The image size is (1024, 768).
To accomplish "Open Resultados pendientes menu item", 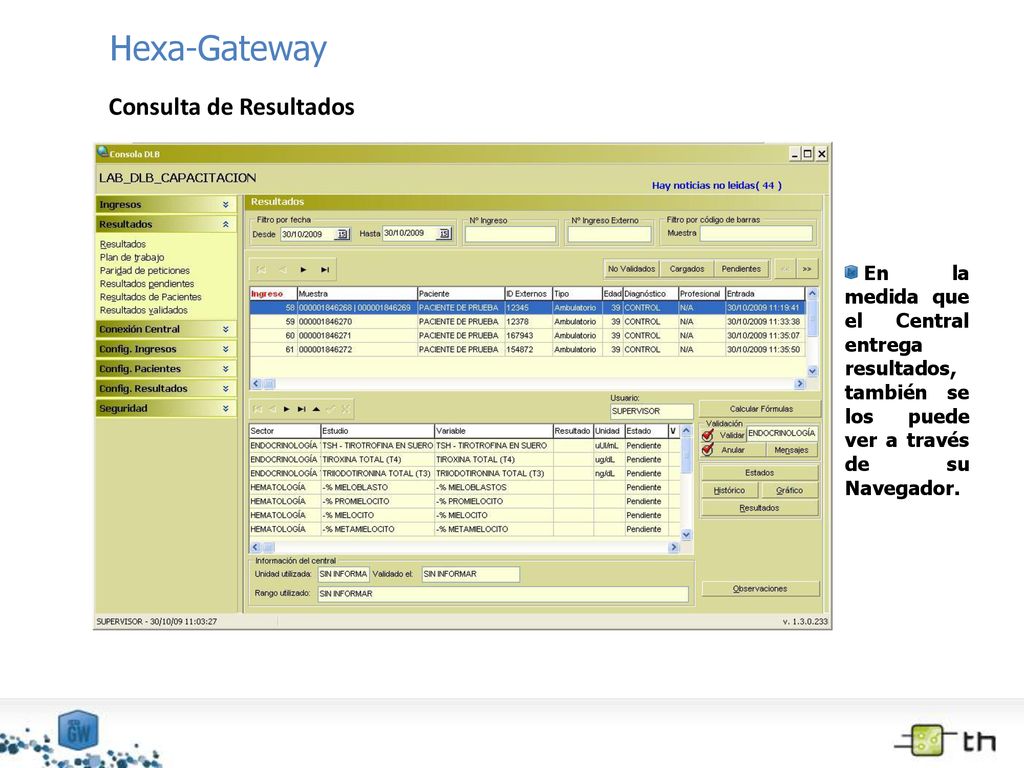I will [x=147, y=283].
